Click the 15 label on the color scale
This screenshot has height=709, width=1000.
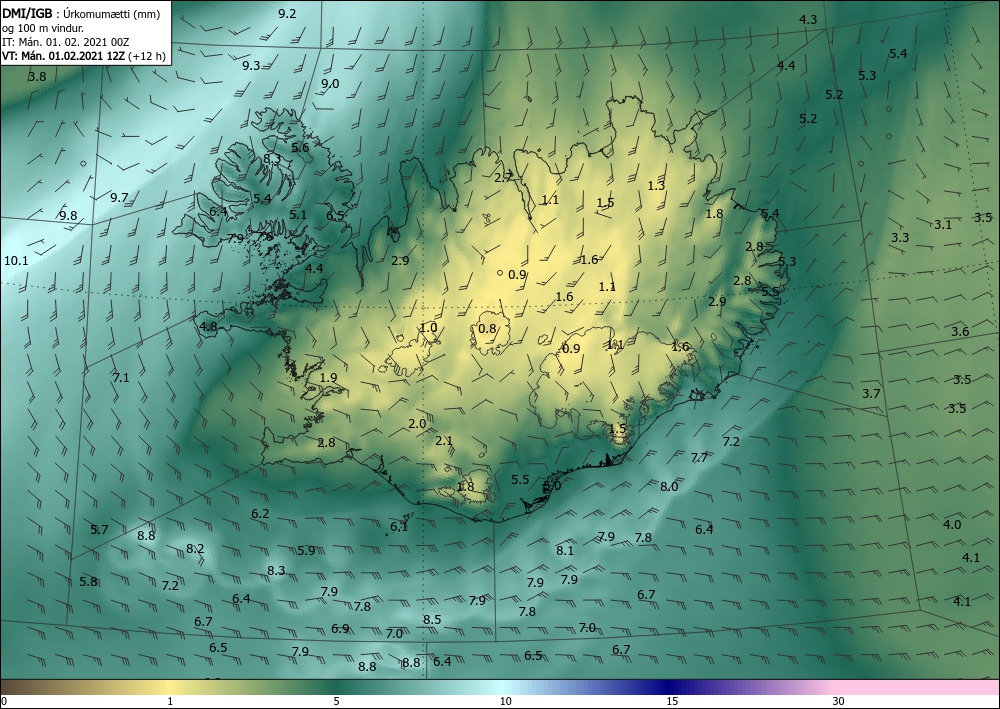(672, 701)
